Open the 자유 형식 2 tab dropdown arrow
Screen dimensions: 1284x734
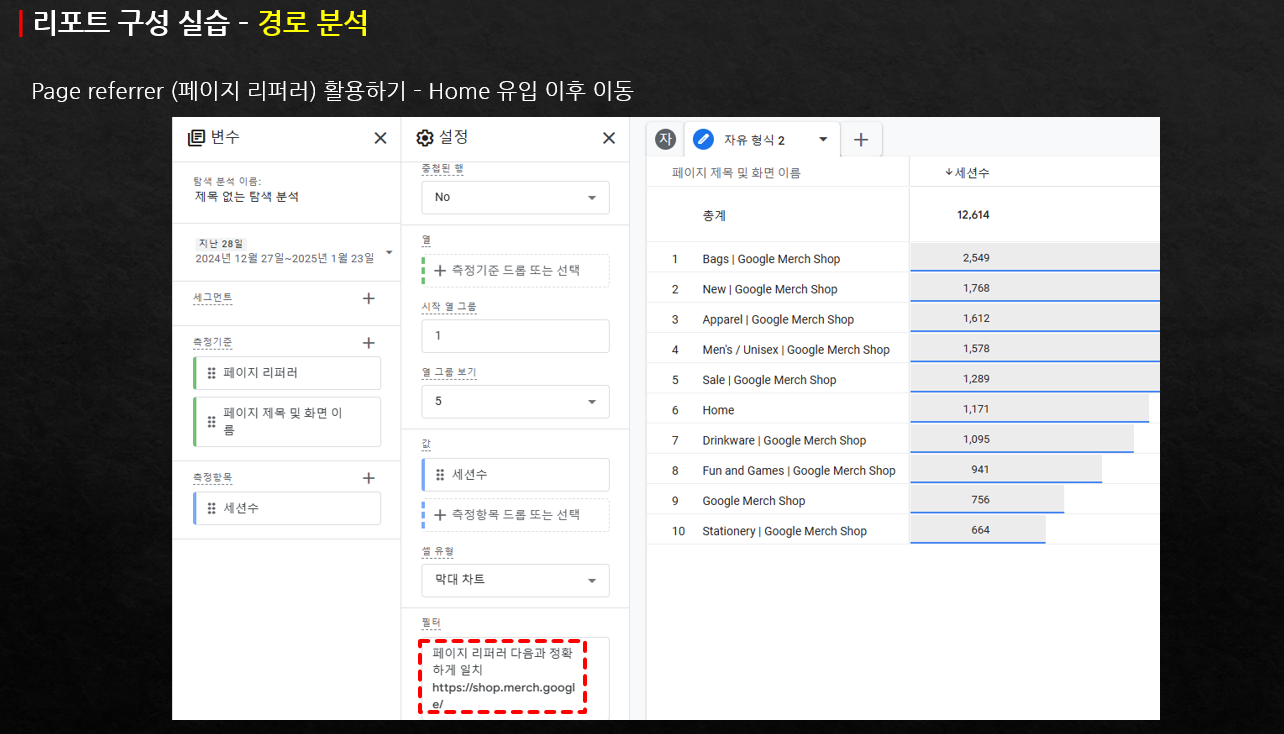823,138
